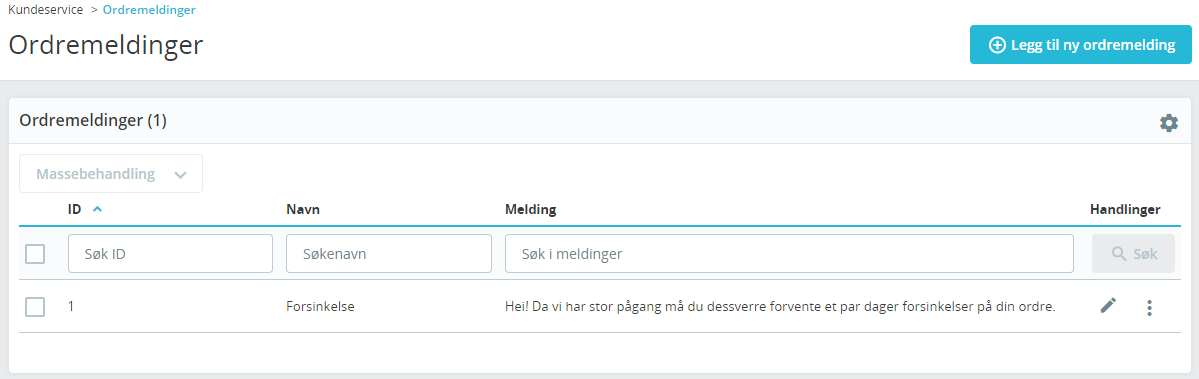Click the Melding column header

(x=531, y=209)
